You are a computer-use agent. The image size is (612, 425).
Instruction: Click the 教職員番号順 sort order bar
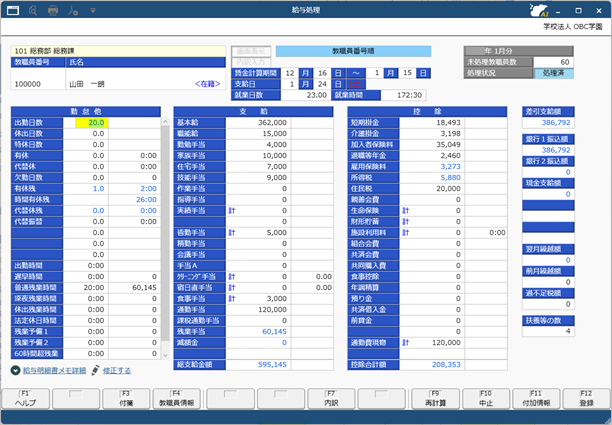353,51
